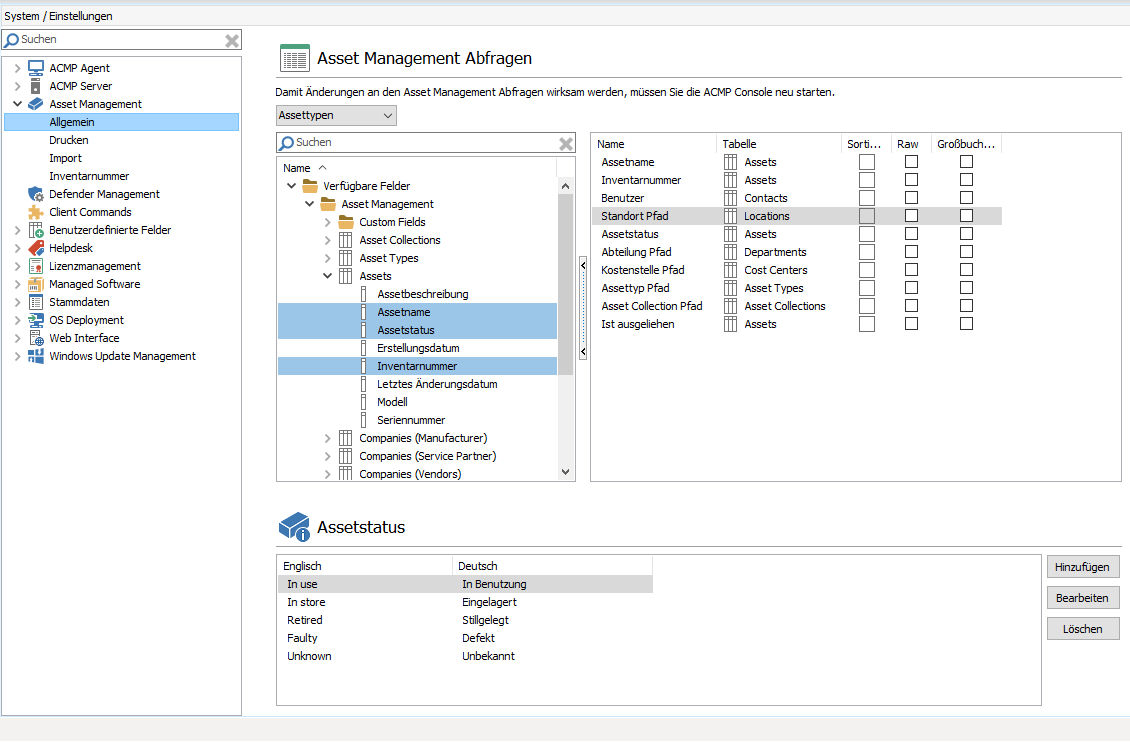Check Großbuchstaben for the Benutzer row
The image size is (1130, 742).
point(965,197)
